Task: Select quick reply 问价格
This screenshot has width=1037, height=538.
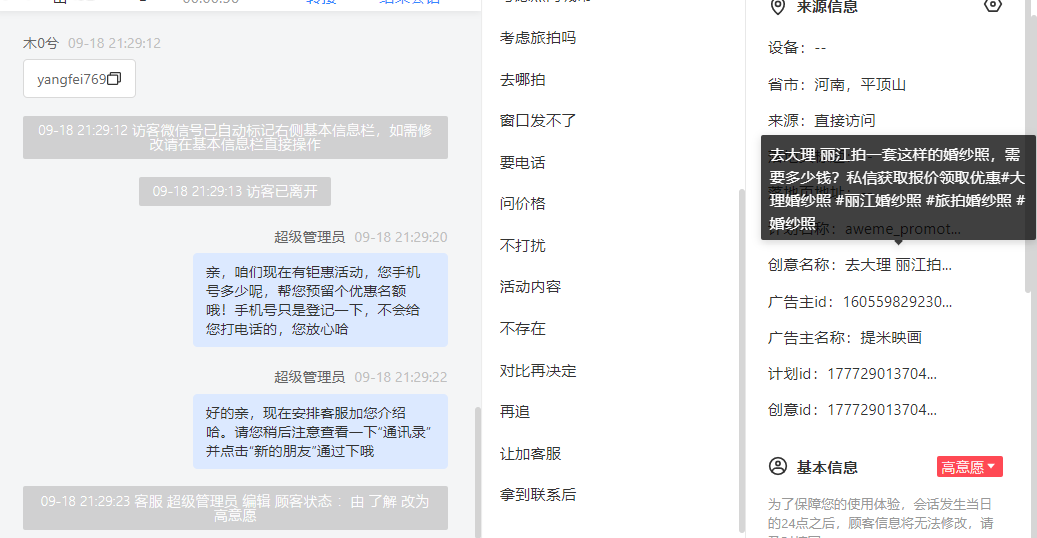Action: point(522,204)
